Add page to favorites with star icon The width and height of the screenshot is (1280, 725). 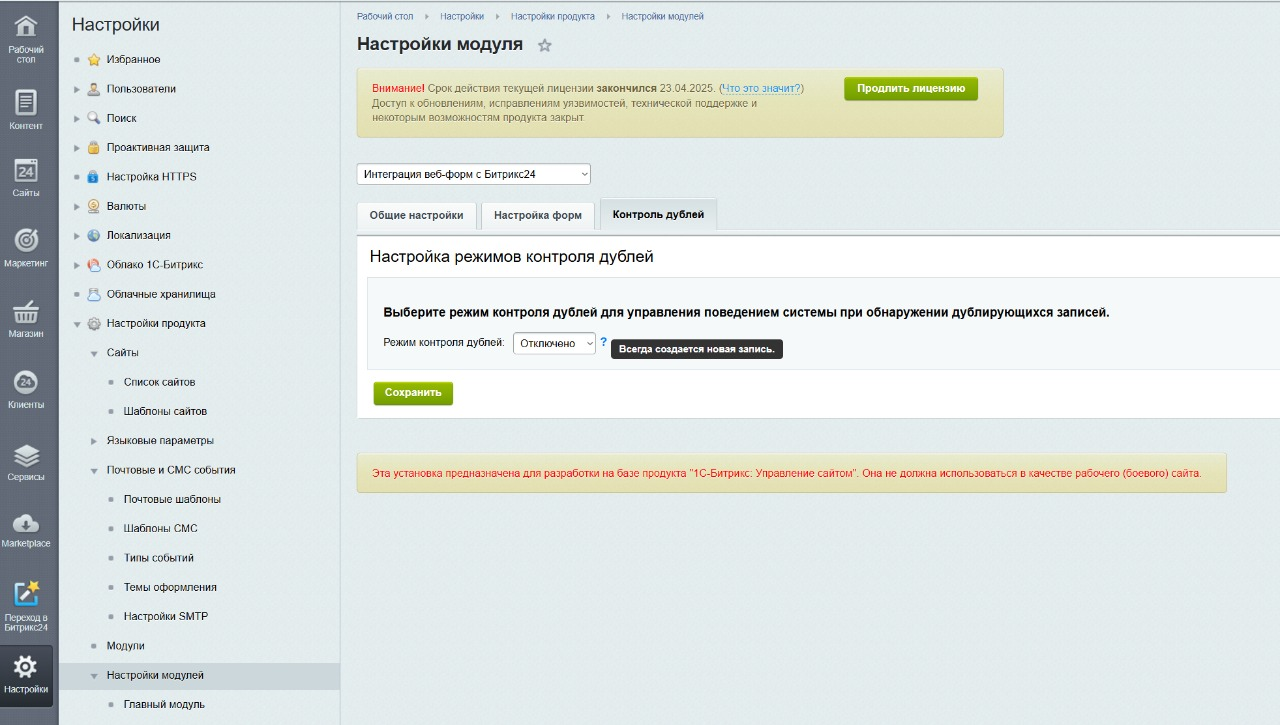(545, 45)
